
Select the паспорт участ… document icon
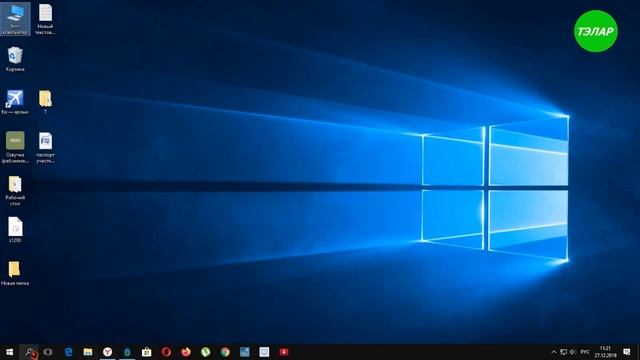(45, 147)
